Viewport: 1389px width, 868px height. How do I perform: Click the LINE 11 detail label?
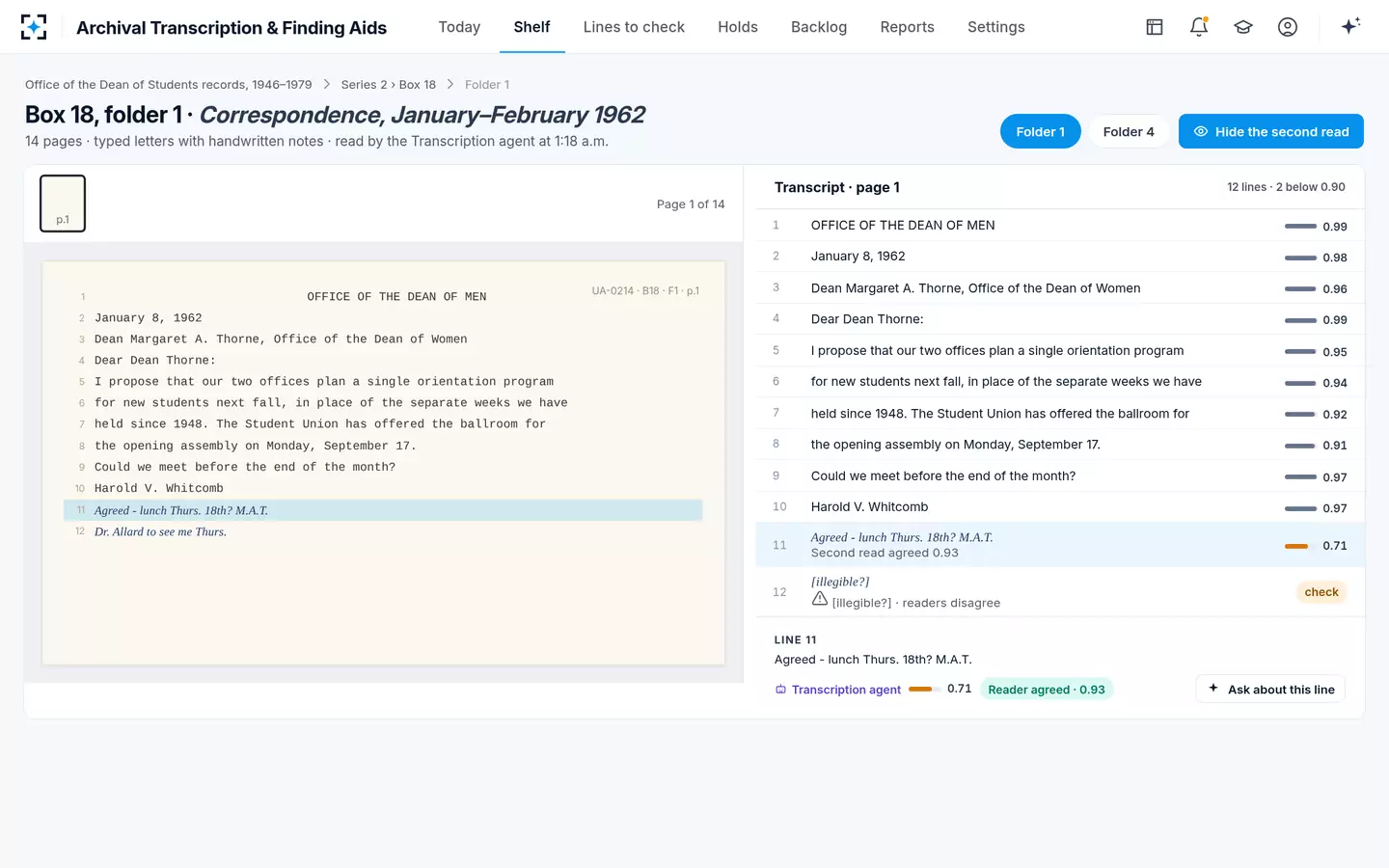point(796,640)
